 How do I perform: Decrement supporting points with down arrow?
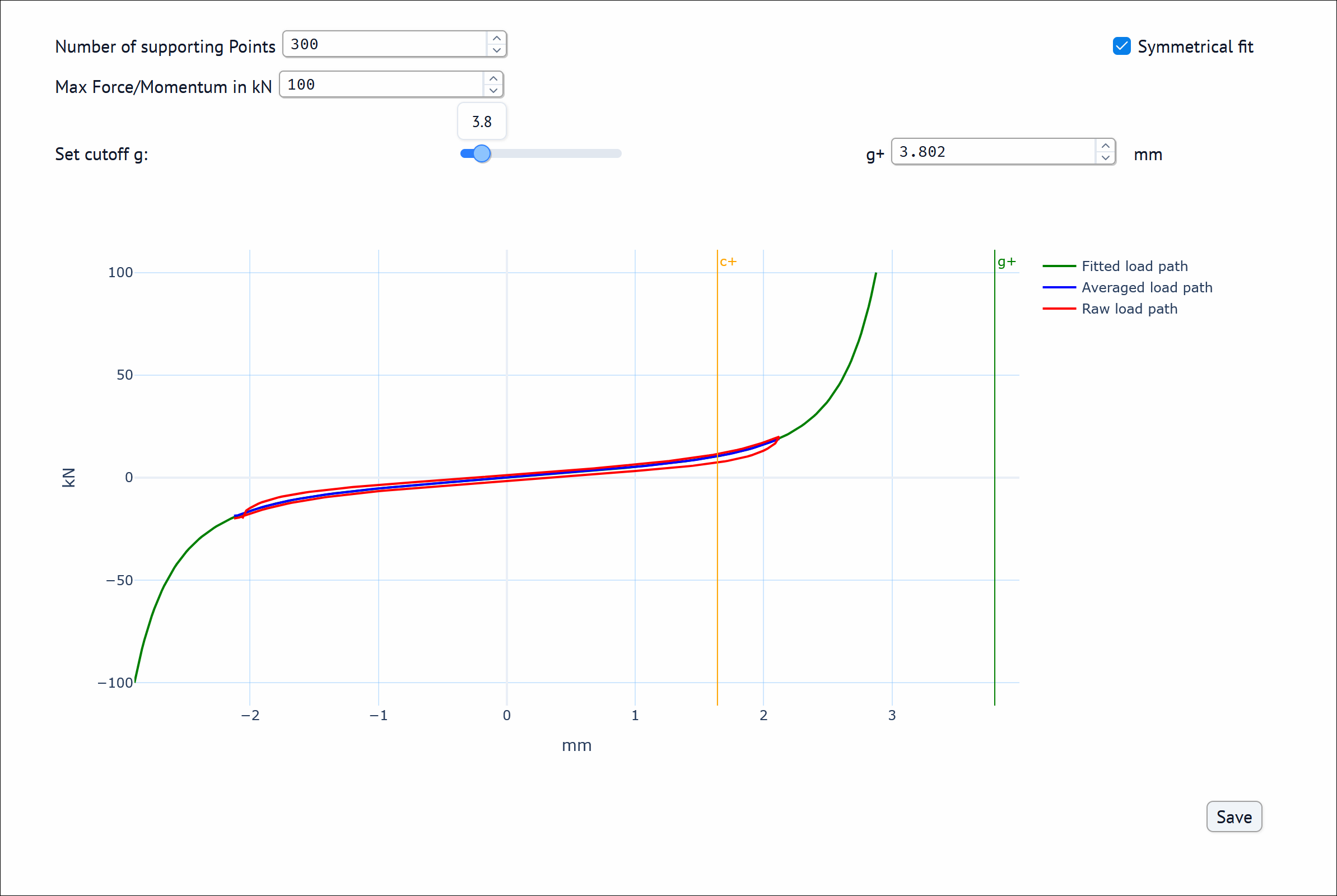(496, 50)
